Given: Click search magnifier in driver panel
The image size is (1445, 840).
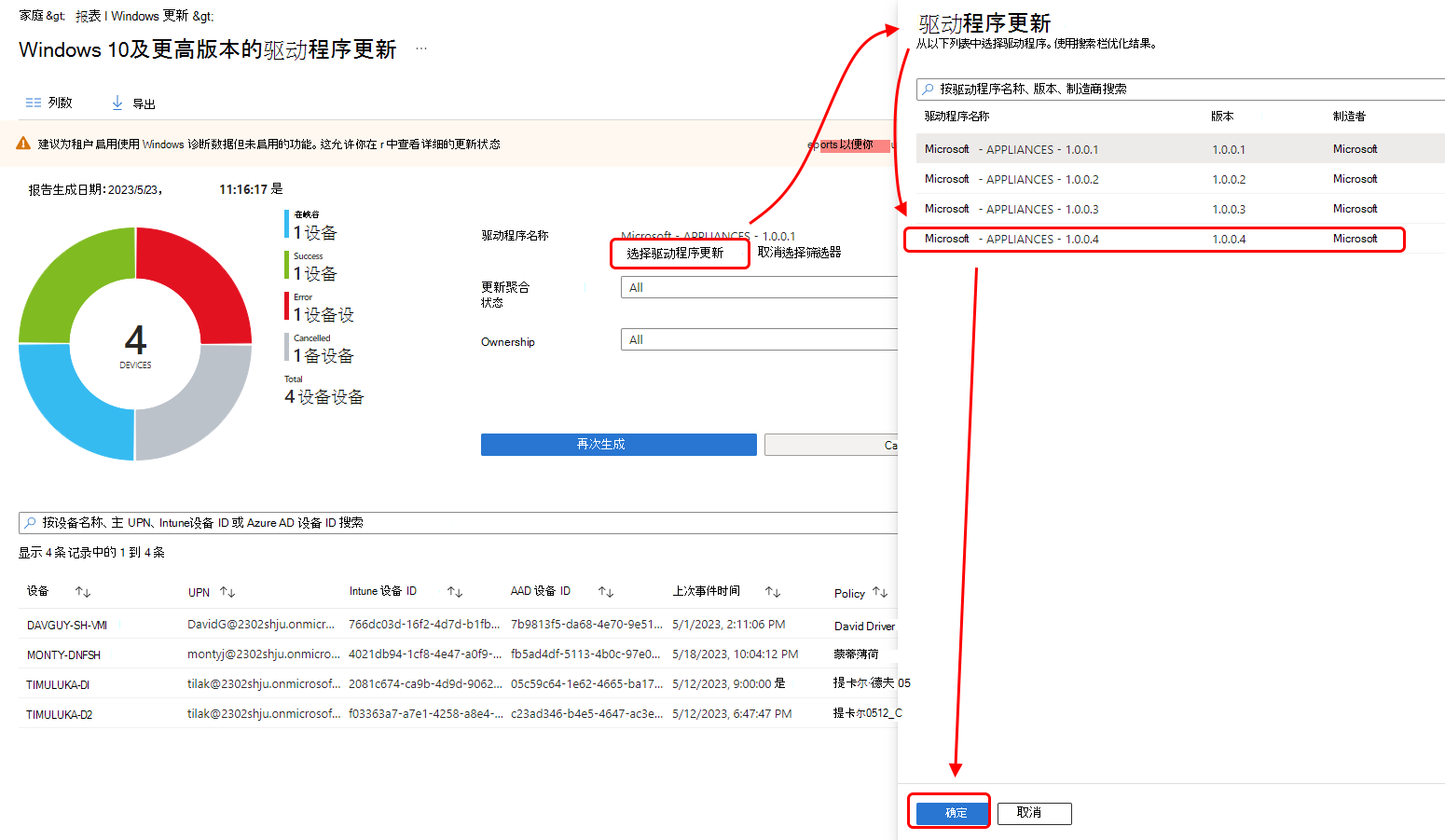Looking at the screenshot, I should [x=928, y=90].
